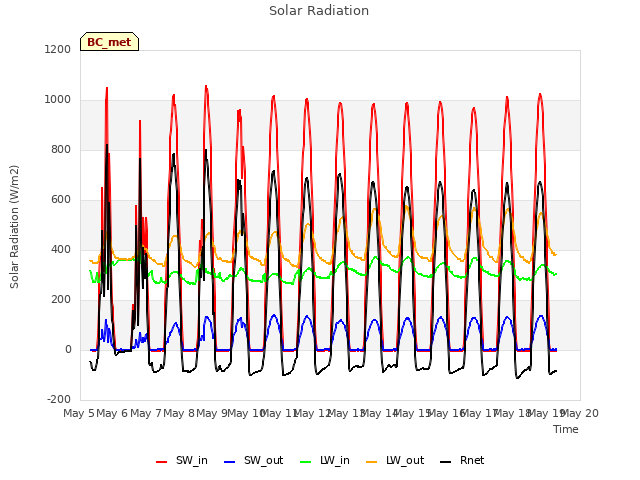The image size is (640, 480).
Task: Click the LW_out legend entry
Action: [395, 461]
